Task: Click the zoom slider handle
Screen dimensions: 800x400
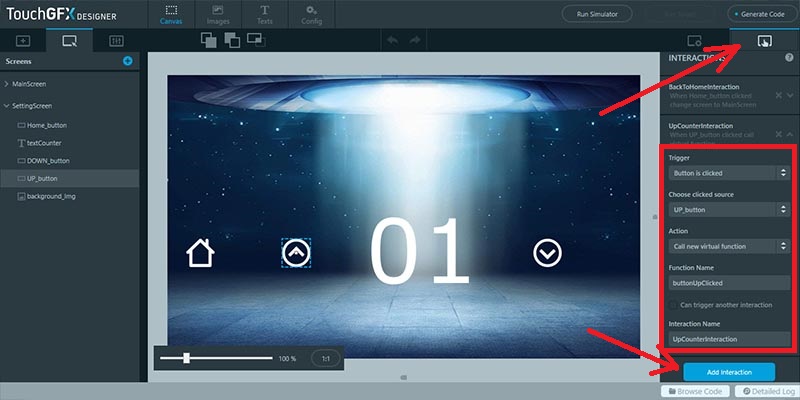Action: point(187,358)
